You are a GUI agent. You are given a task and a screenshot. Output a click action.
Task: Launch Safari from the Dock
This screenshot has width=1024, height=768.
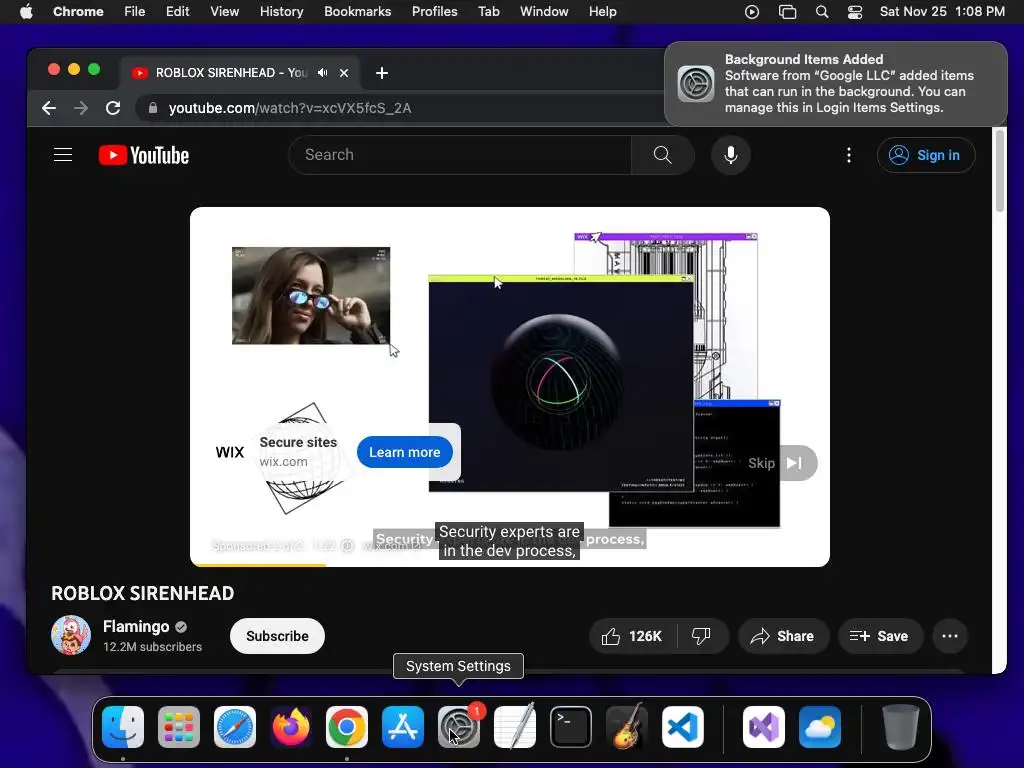click(x=235, y=727)
